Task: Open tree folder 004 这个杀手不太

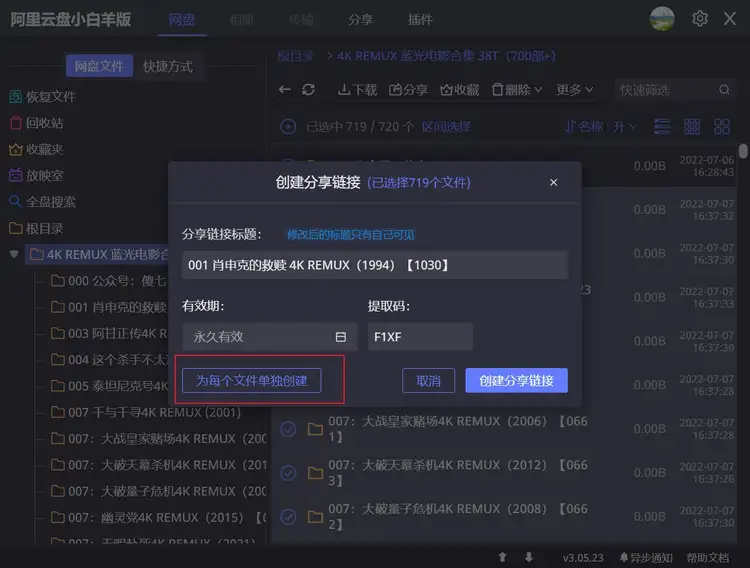Action: [109, 360]
